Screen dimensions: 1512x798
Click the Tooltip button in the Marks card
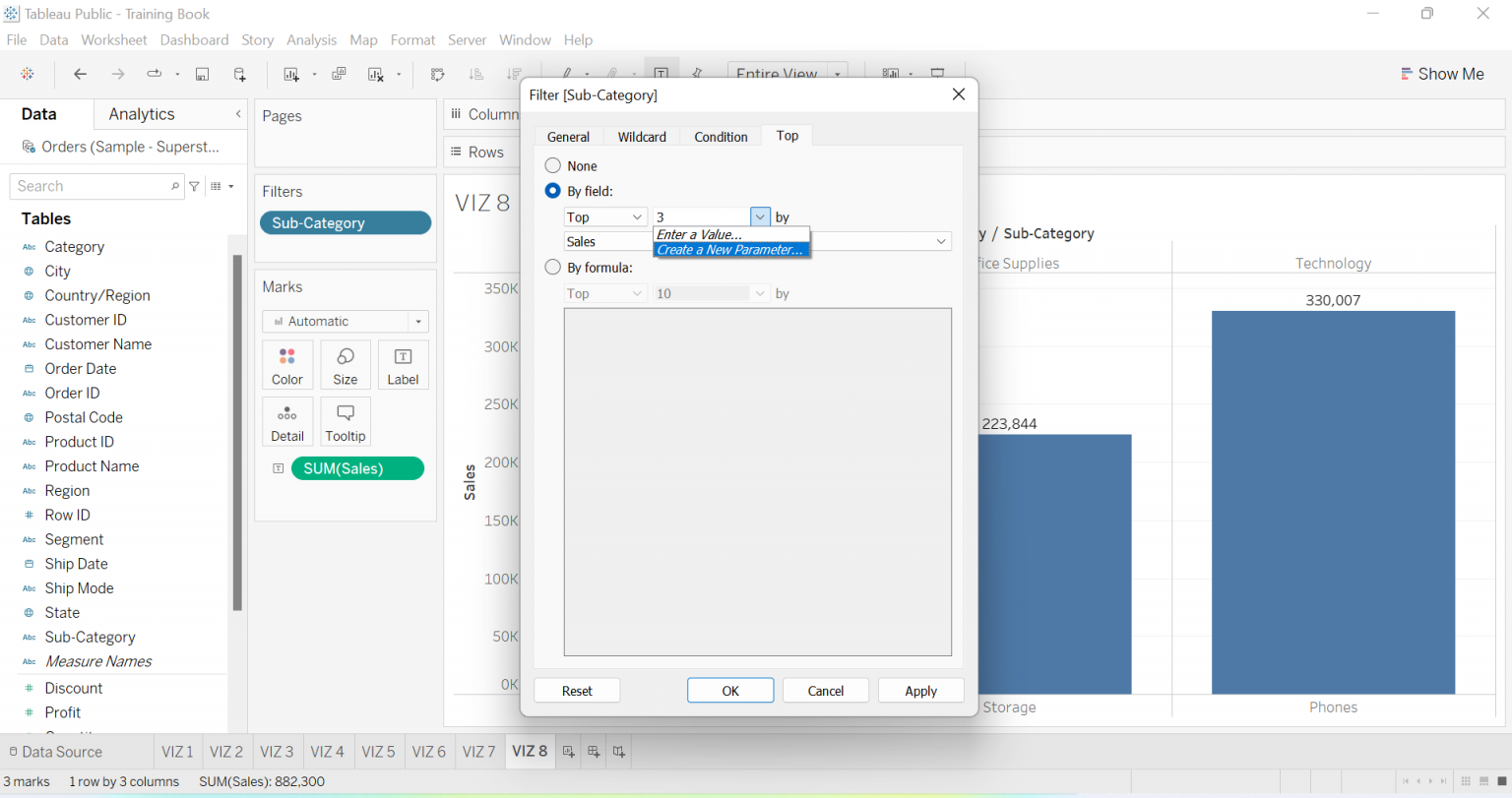[x=346, y=421]
